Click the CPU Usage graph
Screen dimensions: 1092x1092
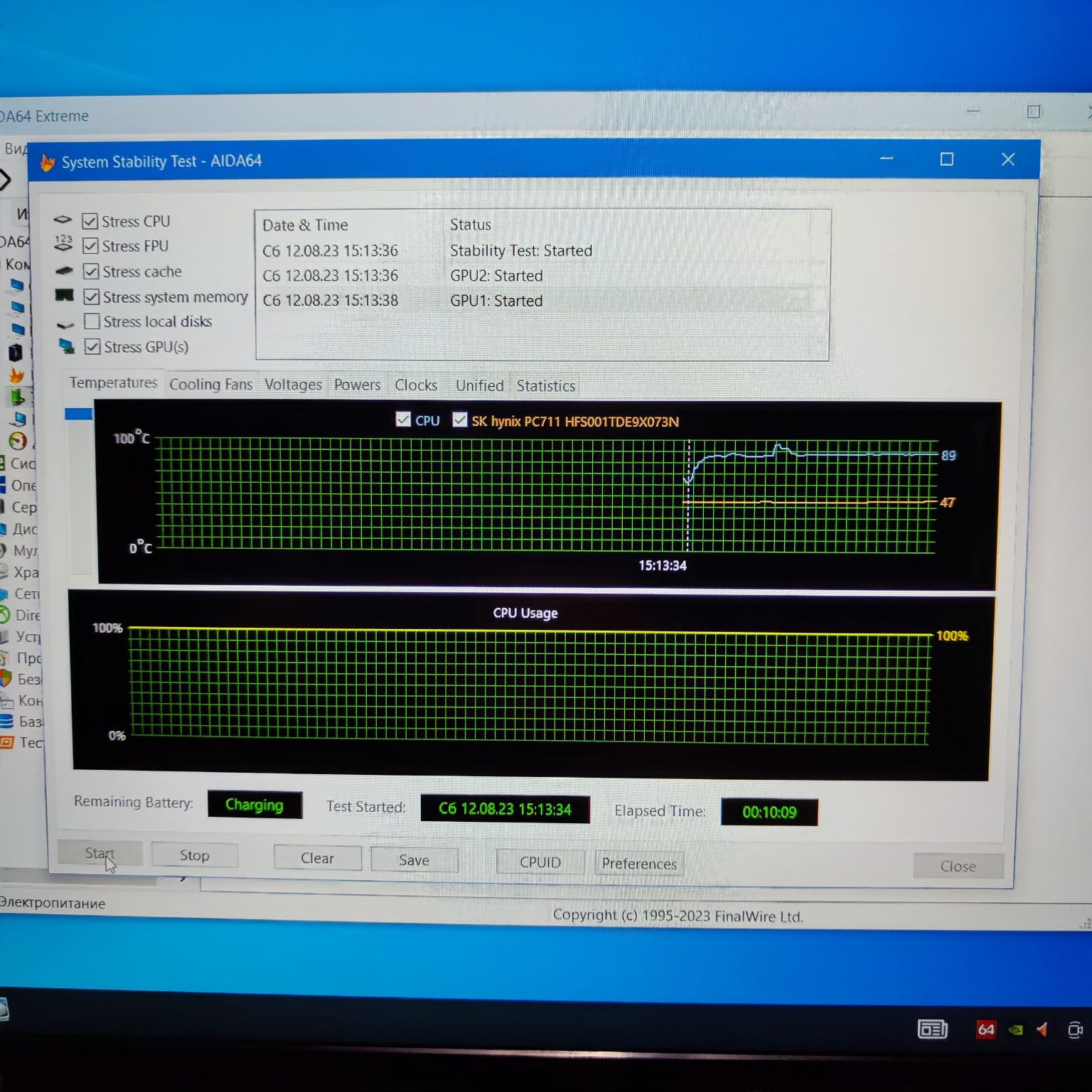(x=530, y=685)
